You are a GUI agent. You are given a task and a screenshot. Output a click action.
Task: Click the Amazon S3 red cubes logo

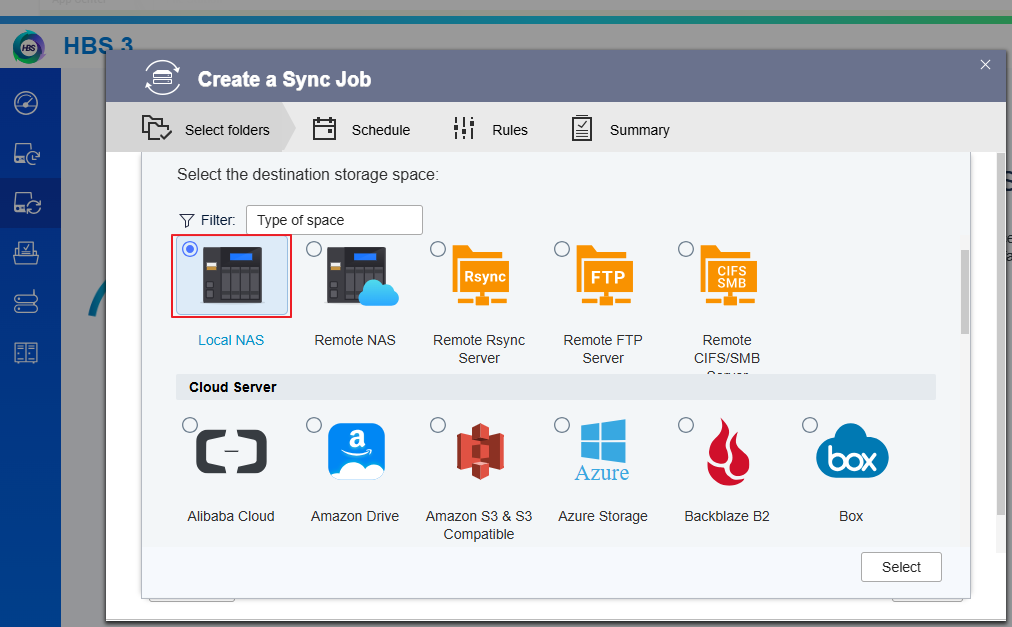pos(480,451)
